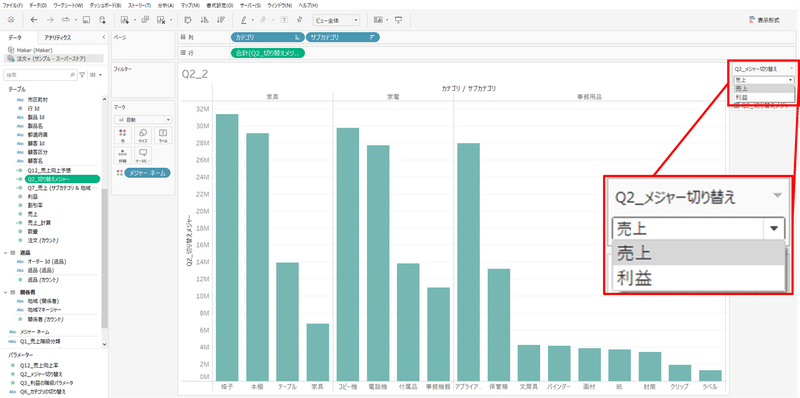
Task: Open dropdown arrow beside clear sheet icon
Action: click(170, 20)
